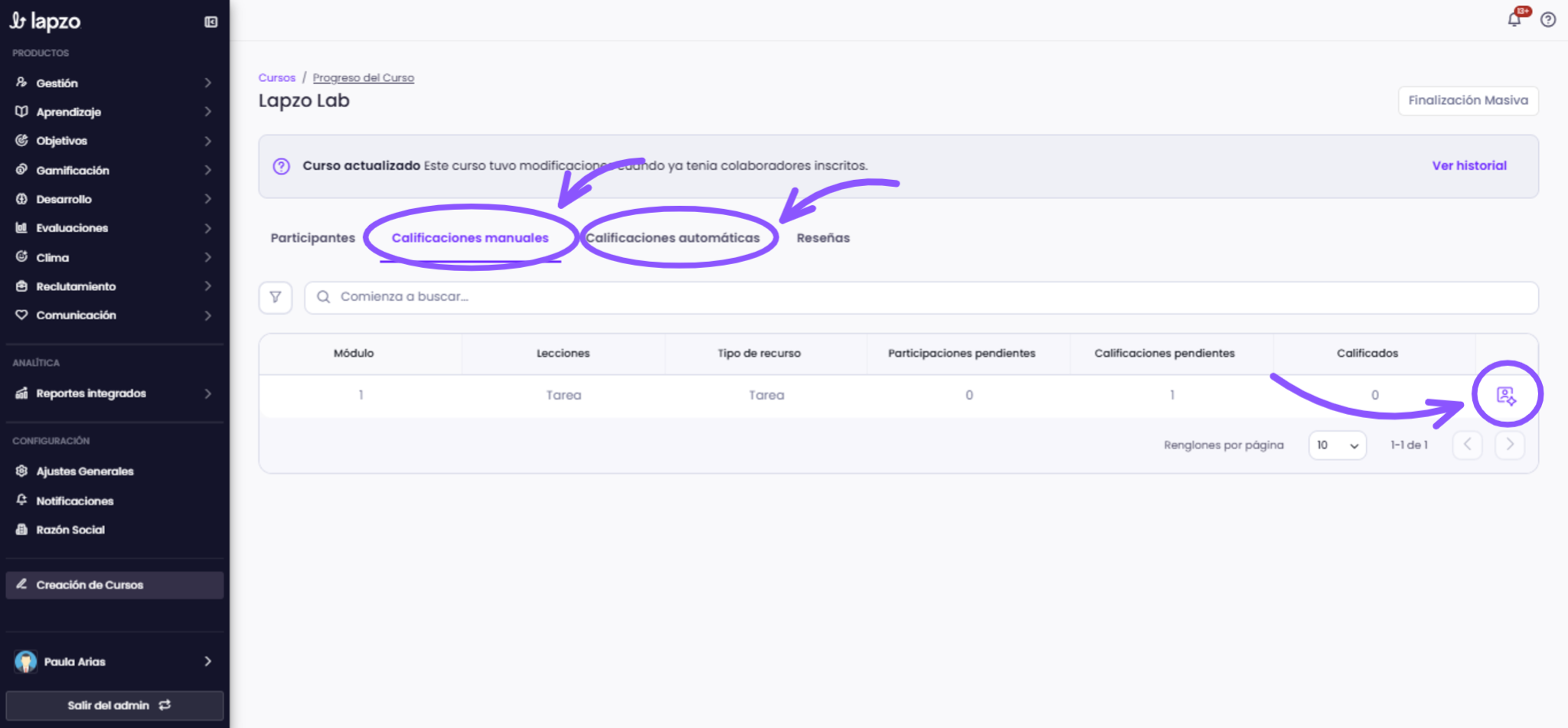Click the Salir del admin button

point(115,705)
